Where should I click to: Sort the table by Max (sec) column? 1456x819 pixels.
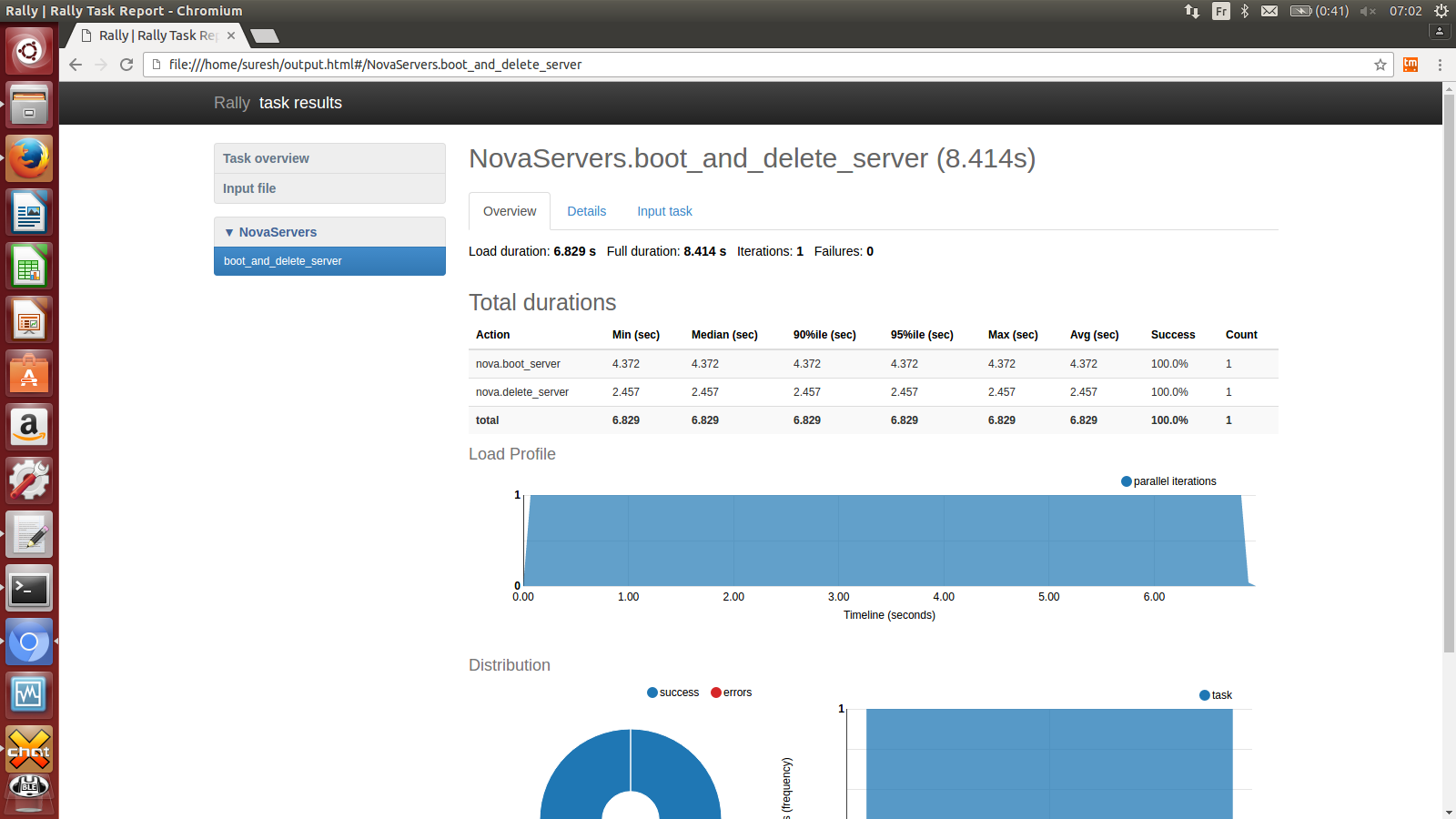[1012, 335]
